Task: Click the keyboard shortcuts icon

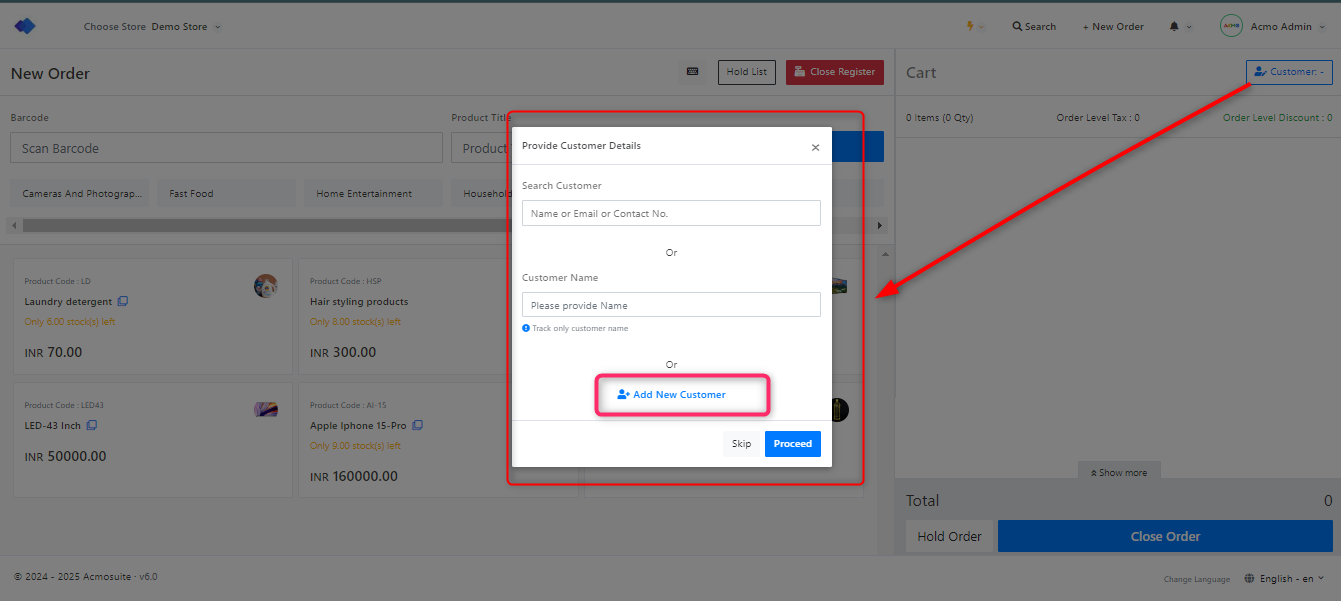Action: pos(691,72)
